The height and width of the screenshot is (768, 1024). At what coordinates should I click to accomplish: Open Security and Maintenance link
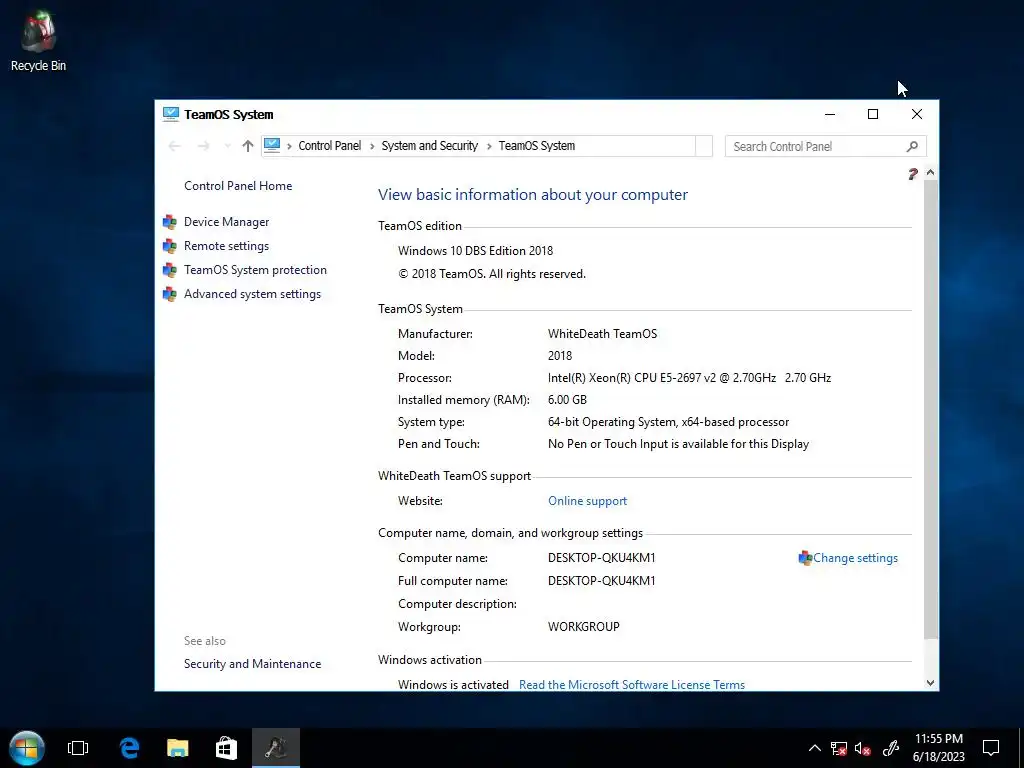(x=253, y=664)
